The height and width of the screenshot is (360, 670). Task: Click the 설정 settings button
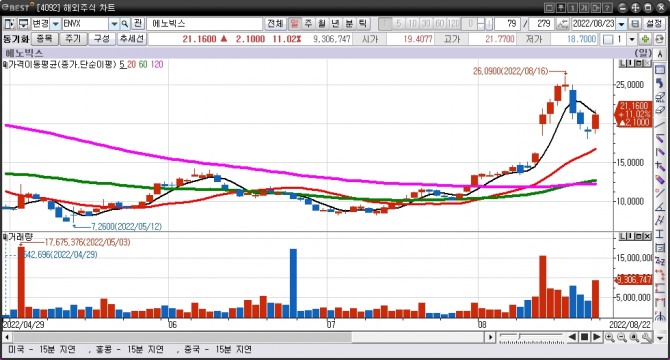point(654,24)
